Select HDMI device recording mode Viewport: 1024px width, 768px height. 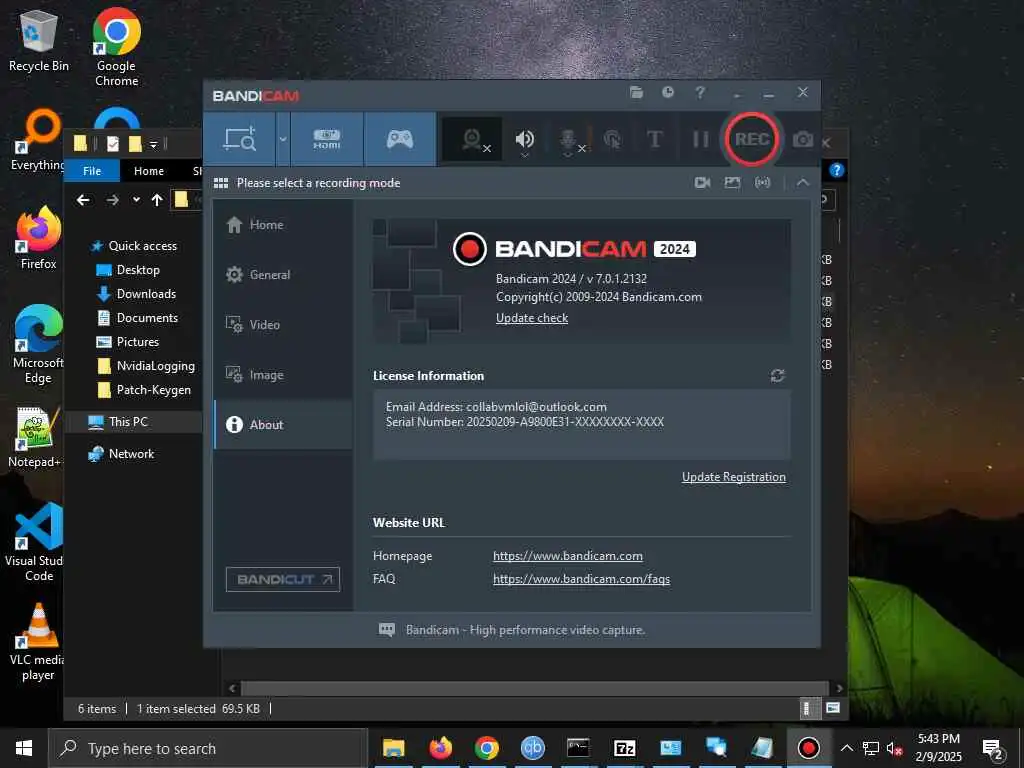coord(327,139)
